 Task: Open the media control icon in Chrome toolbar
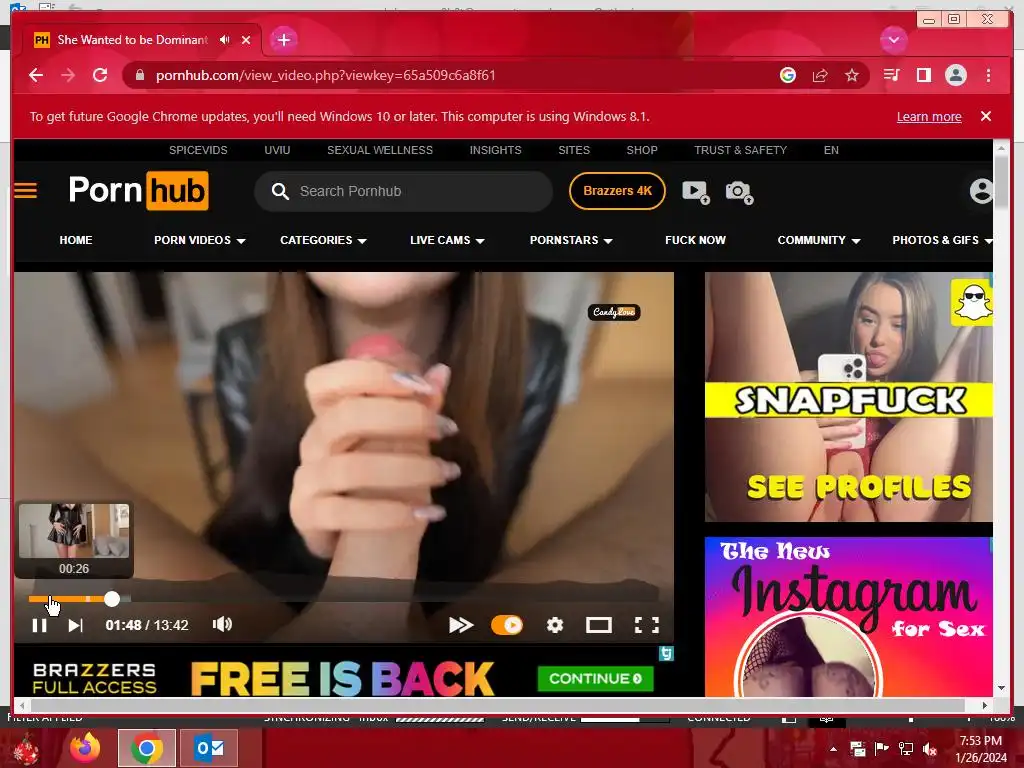891,75
